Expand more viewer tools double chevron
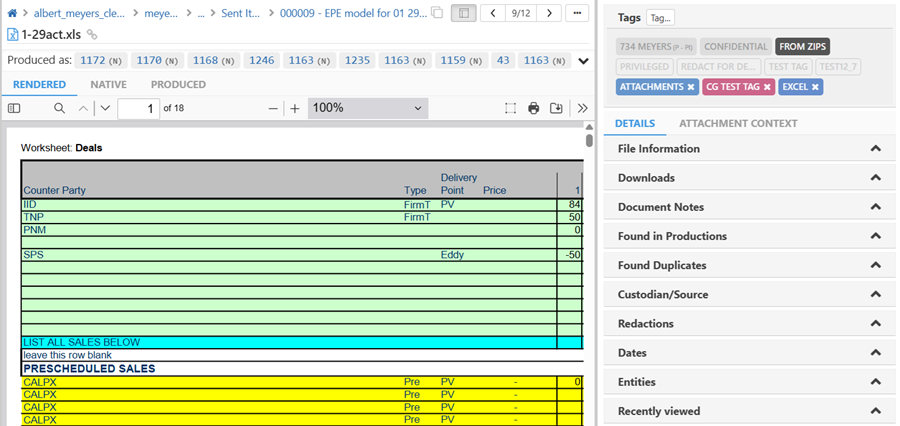Viewport: 900px width, 426px height. pyautogui.click(x=583, y=108)
